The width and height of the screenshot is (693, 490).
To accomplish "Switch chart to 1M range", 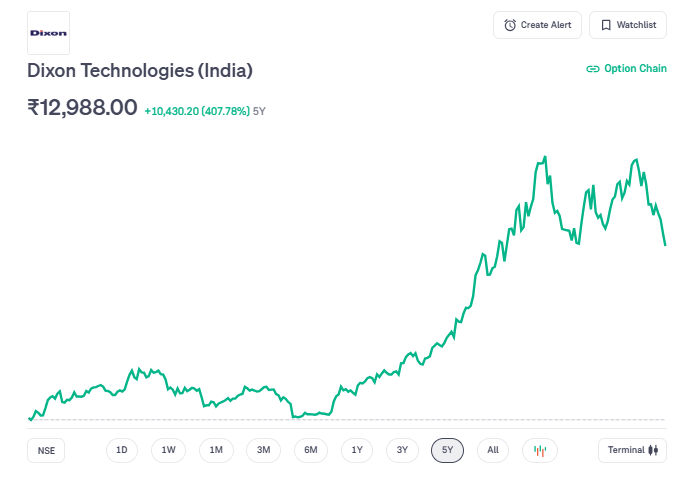I will click(x=216, y=450).
